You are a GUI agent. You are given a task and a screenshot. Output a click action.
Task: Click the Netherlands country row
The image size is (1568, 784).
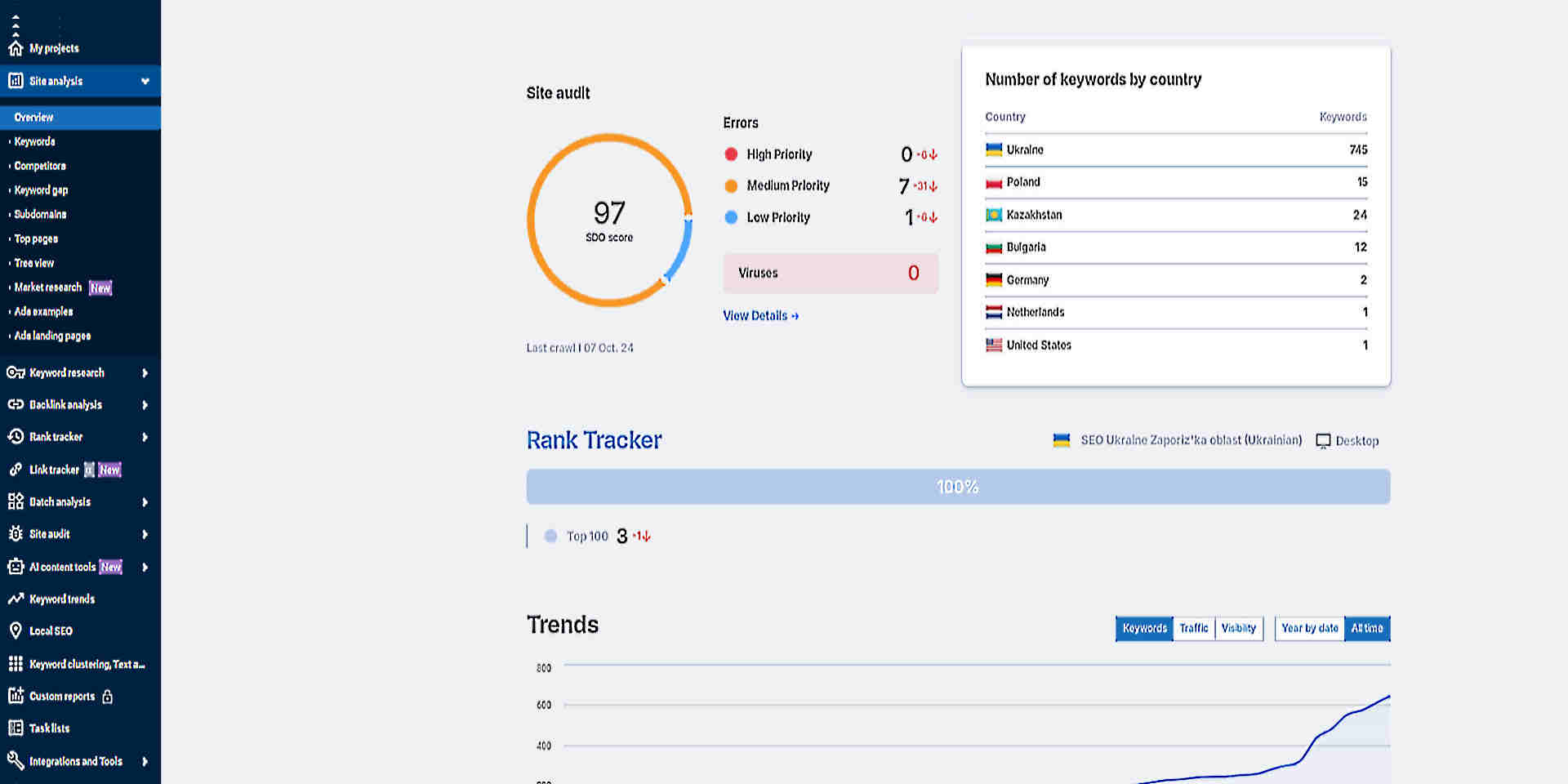pyautogui.click(x=1176, y=312)
